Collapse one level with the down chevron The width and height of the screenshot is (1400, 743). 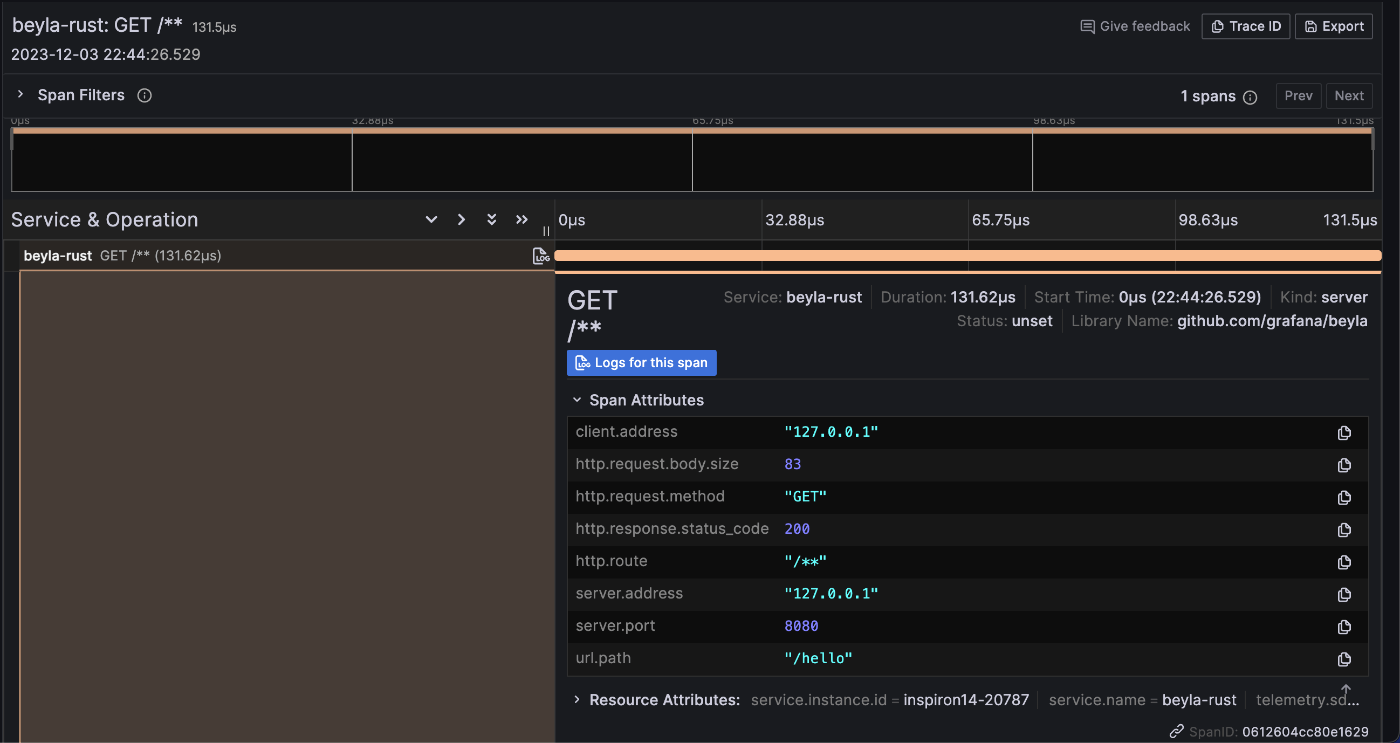tap(431, 219)
